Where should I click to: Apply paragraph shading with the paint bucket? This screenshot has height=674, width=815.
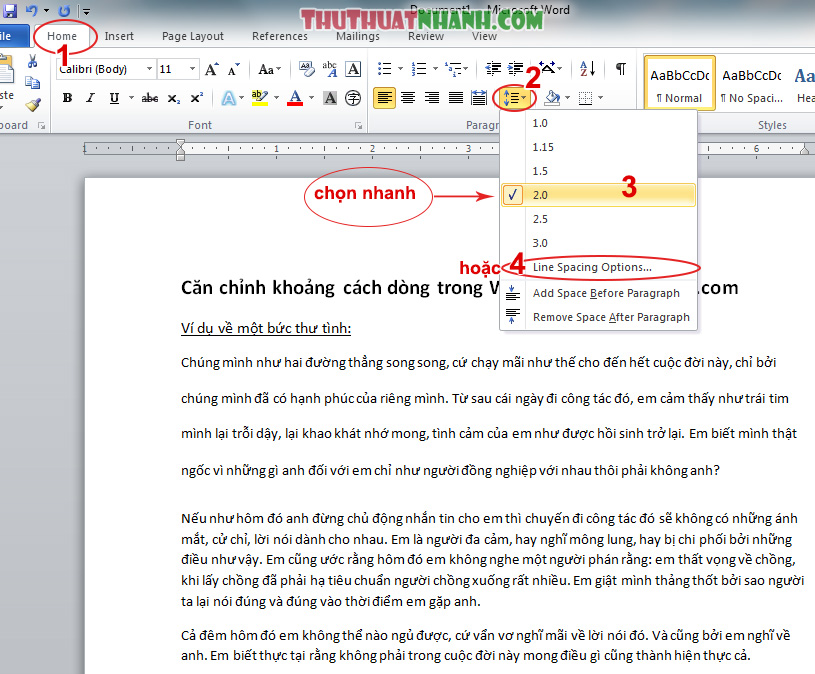(x=552, y=98)
